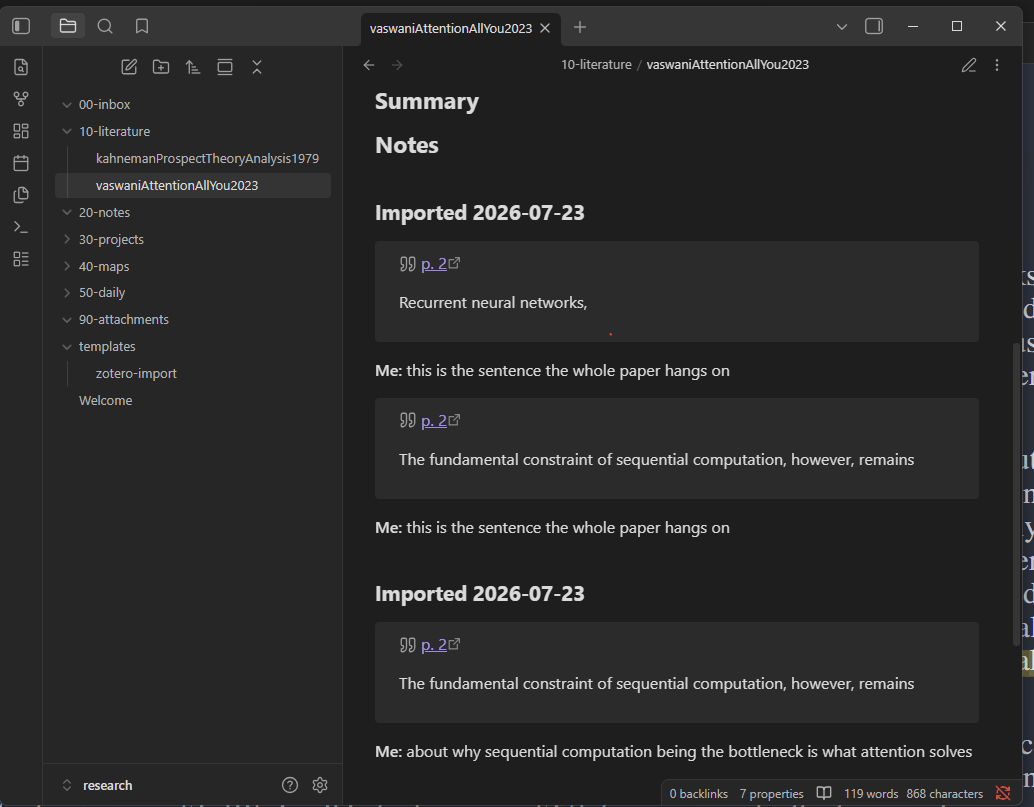Open the command palette
The width and height of the screenshot is (1034, 807).
[21, 227]
